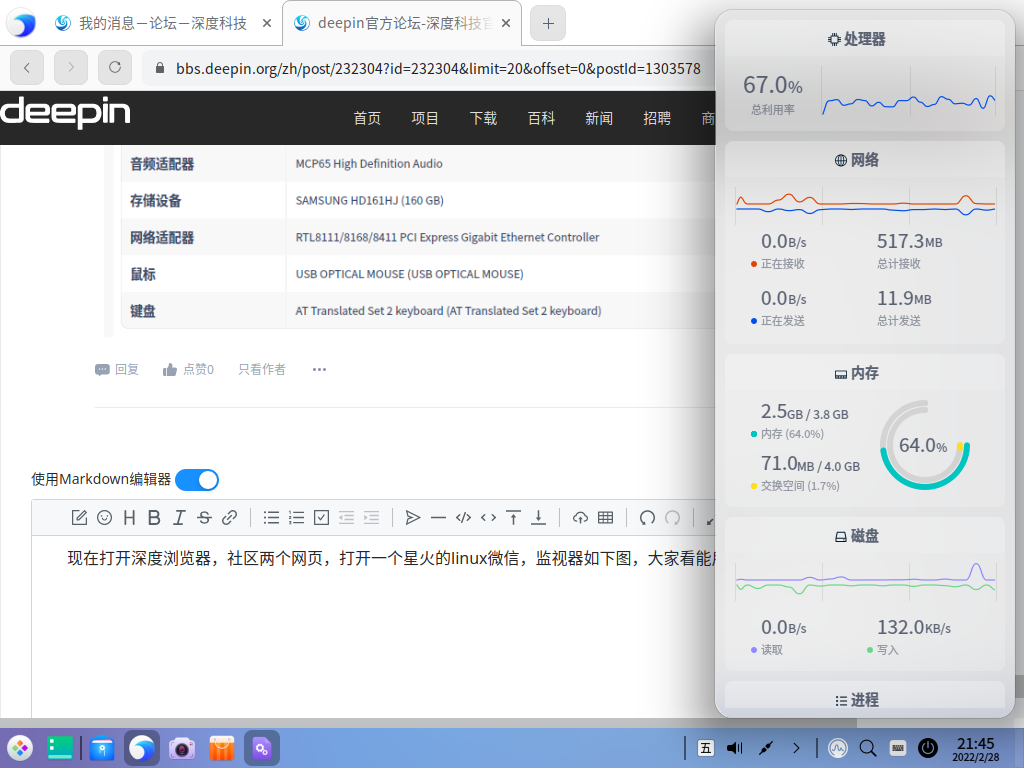Insert a hyperlink with link icon
Image resolution: width=1024 pixels, height=768 pixels.
pyautogui.click(x=229, y=517)
